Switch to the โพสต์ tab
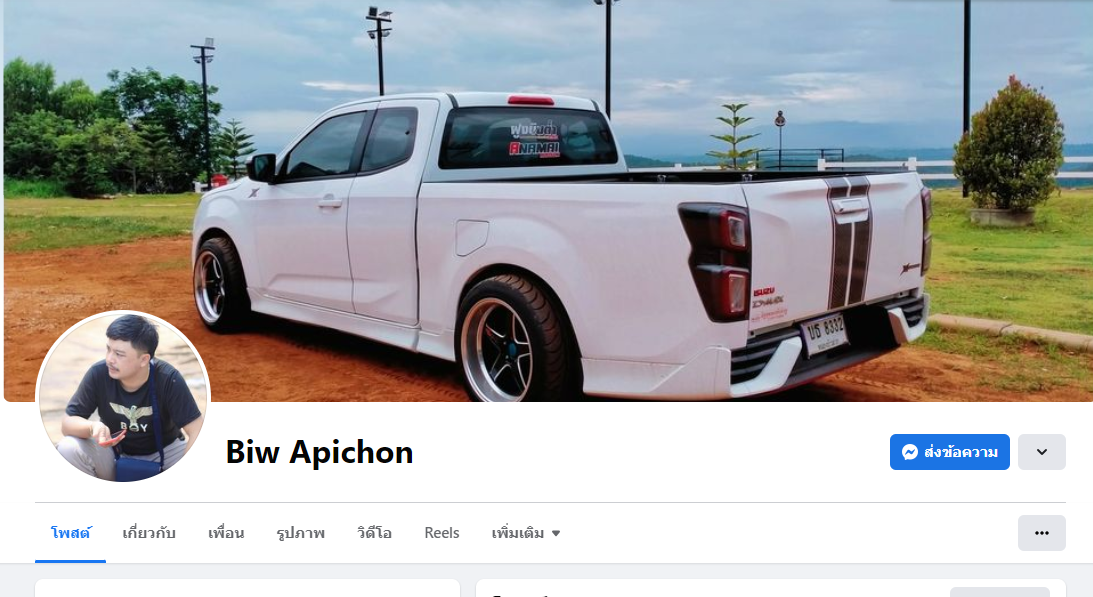Screen dimensions: 1093x597 point(70,533)
